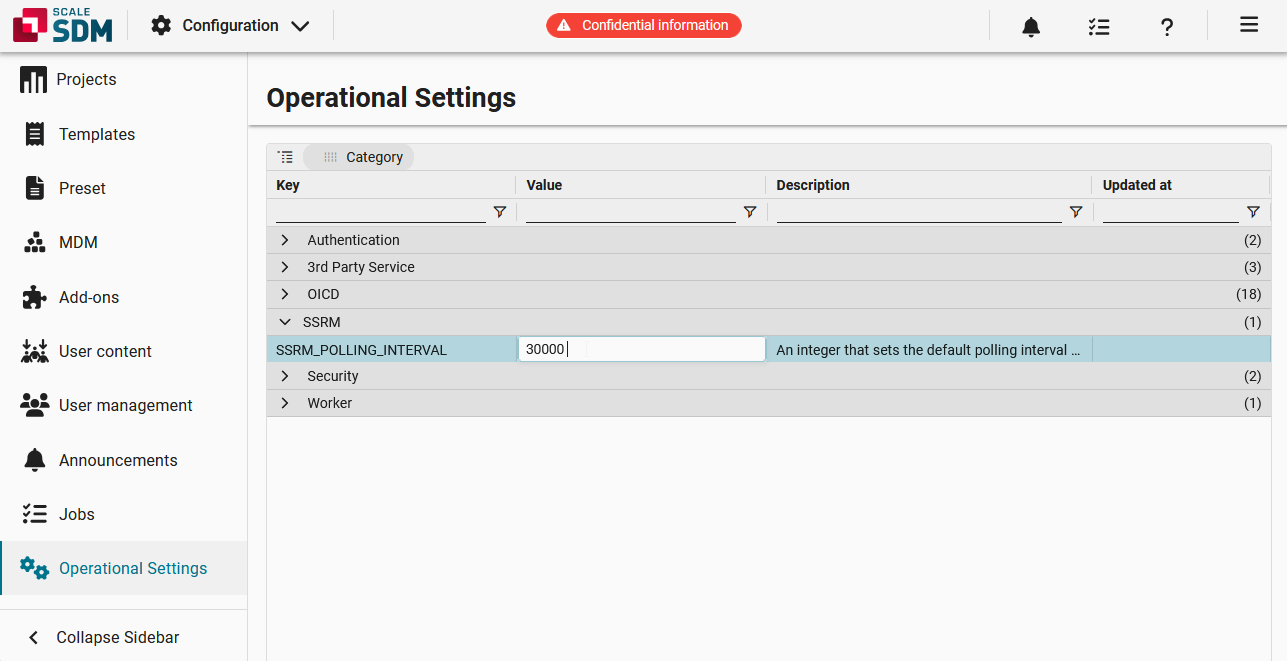Open the help question mark icon

1166,27
